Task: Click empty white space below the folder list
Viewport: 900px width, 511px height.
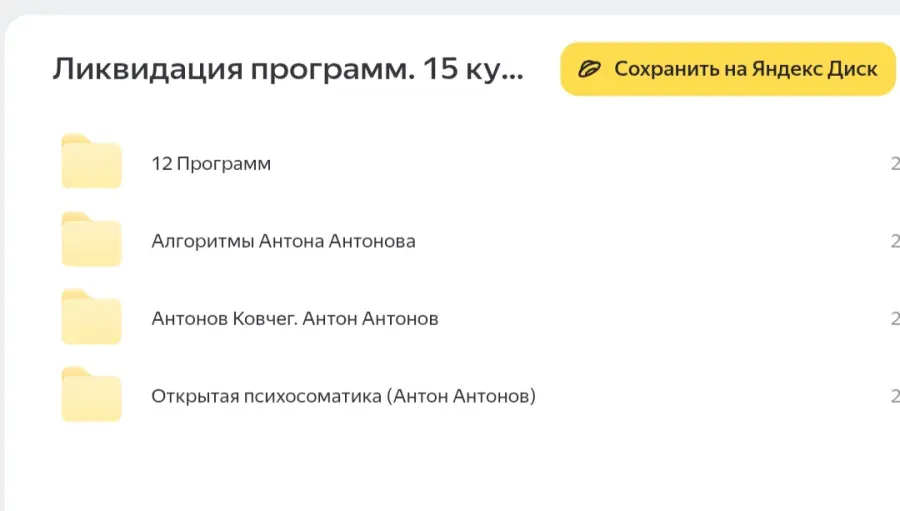Action: 450,468
